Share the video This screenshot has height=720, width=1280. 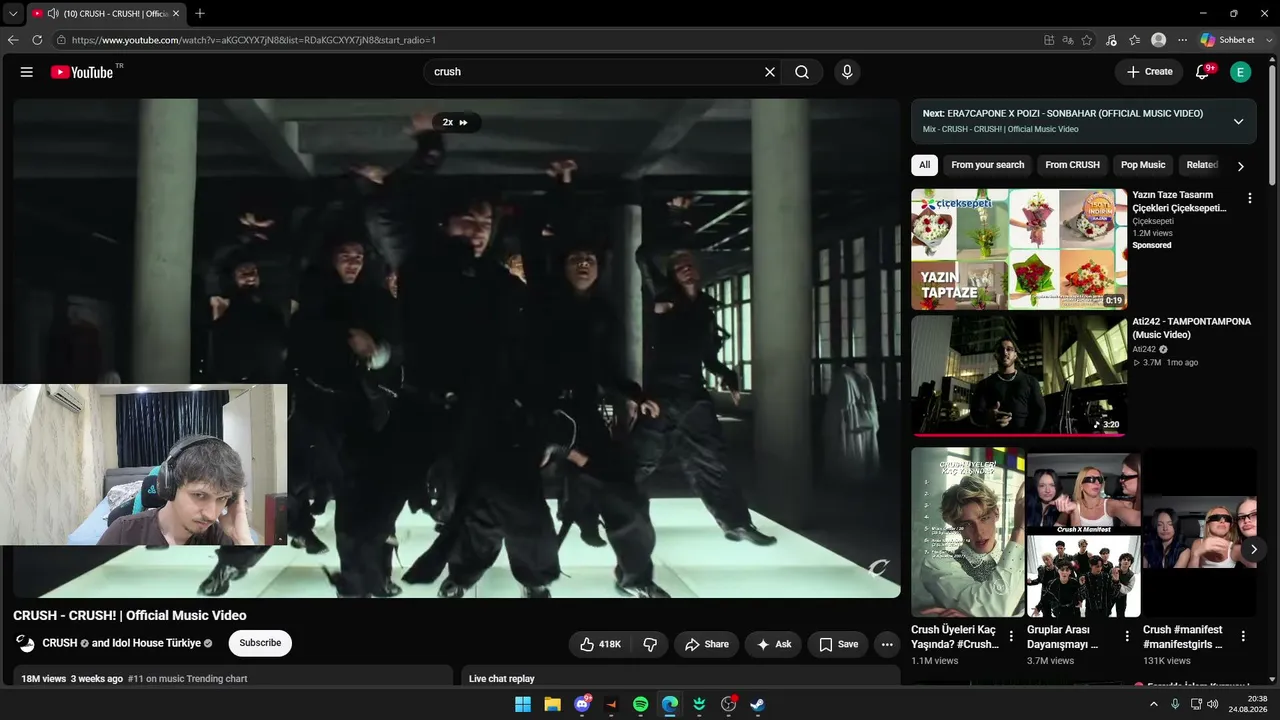706,645
